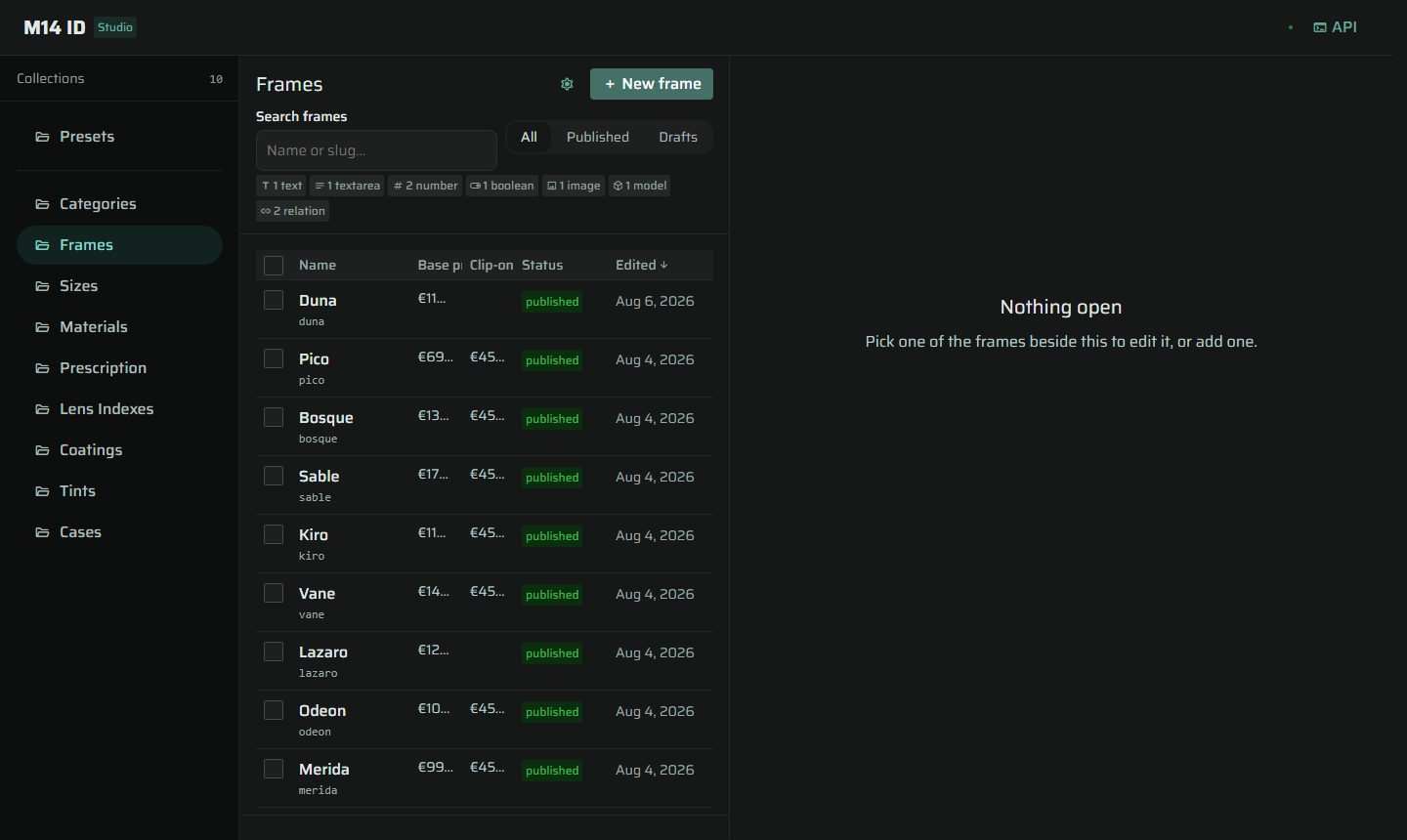Check the Vane frame checkbox
The height and width of the screenshot is (840, 1407).
click(274, 593)
